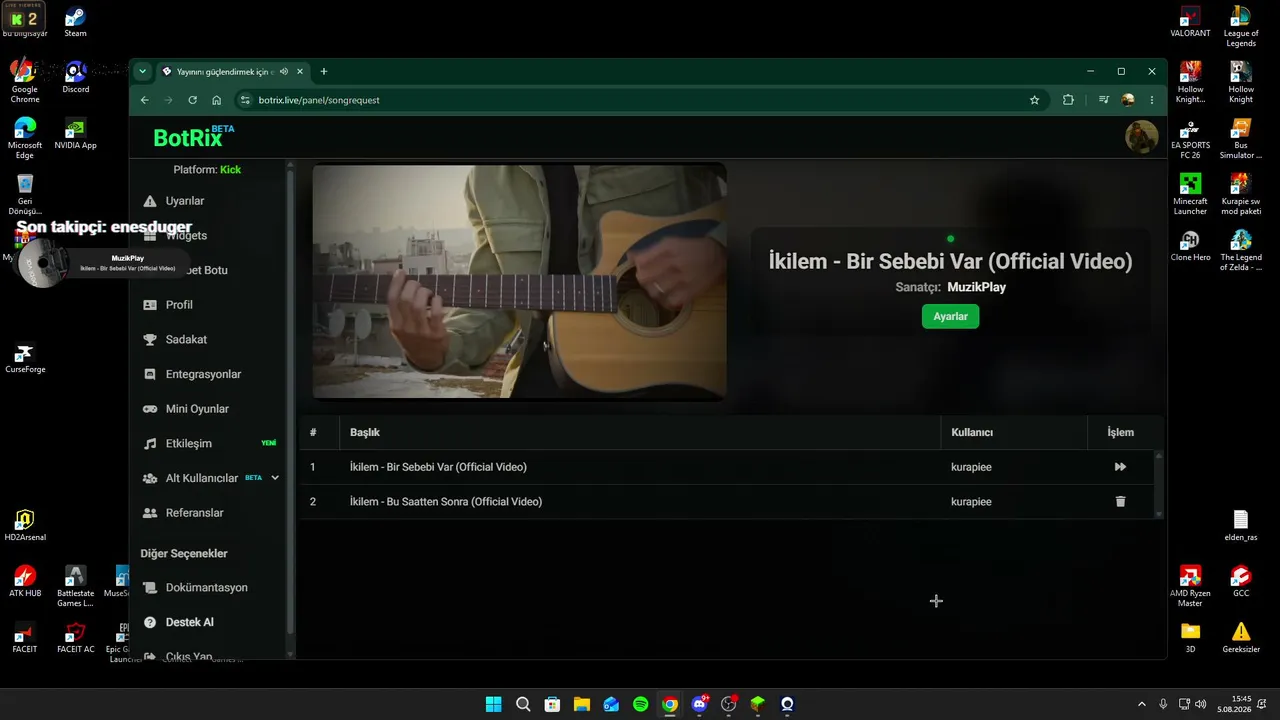The height and width of the screenshot is (720, 1280).
Task: Open Spotify from the taskbar
Action: 640,704
